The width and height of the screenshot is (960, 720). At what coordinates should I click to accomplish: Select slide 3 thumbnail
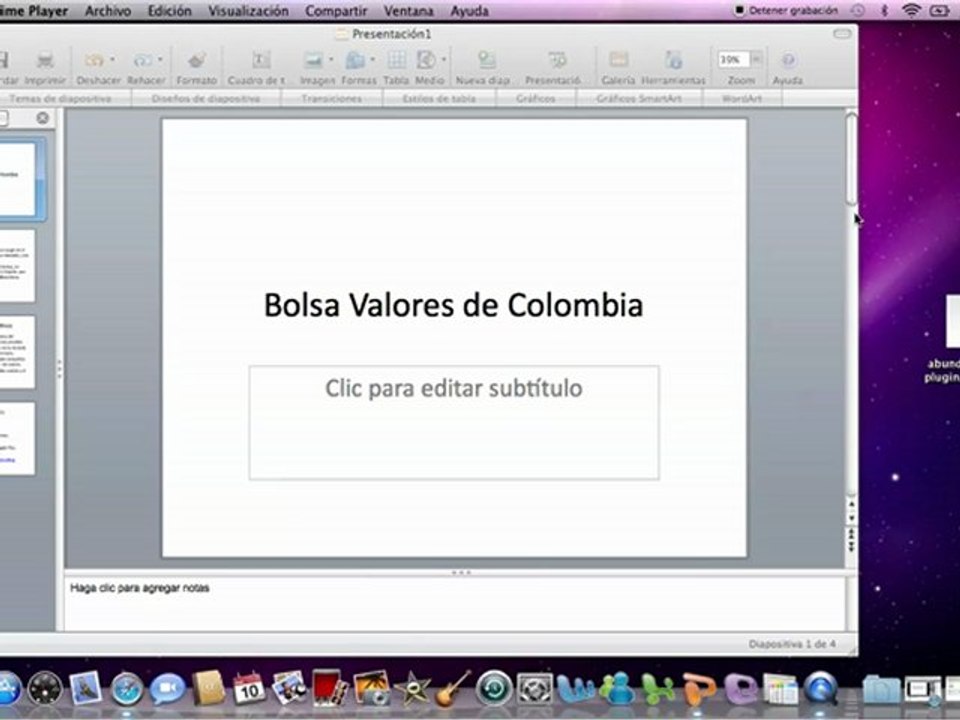17,352
